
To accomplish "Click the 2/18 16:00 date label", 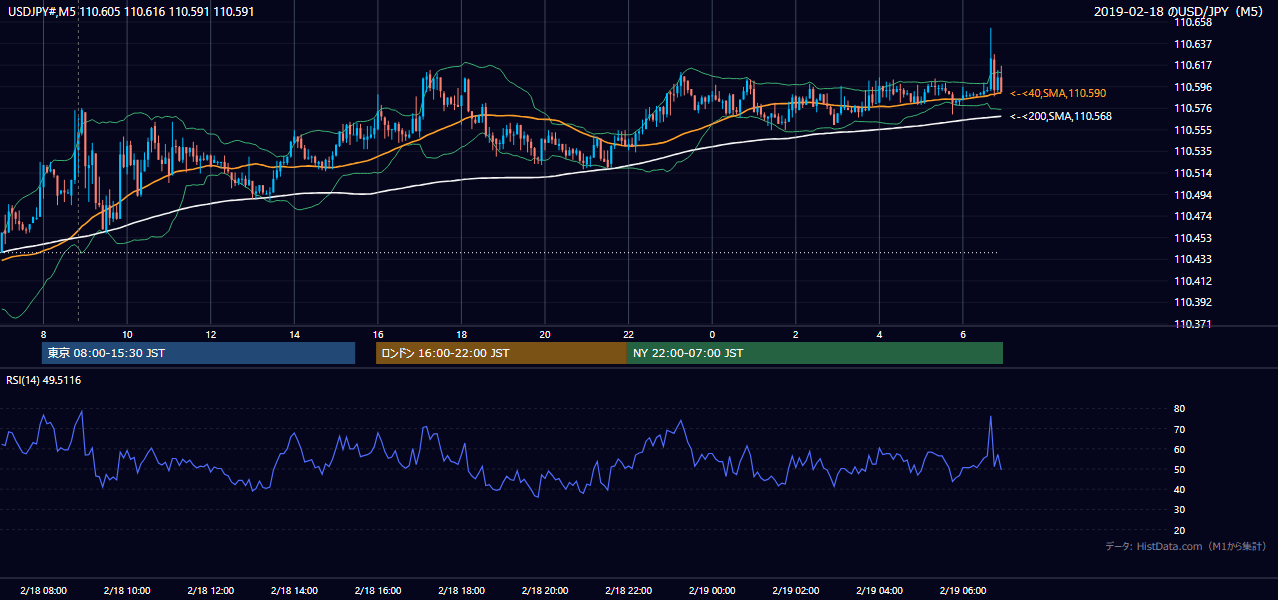I will point(377,591).
